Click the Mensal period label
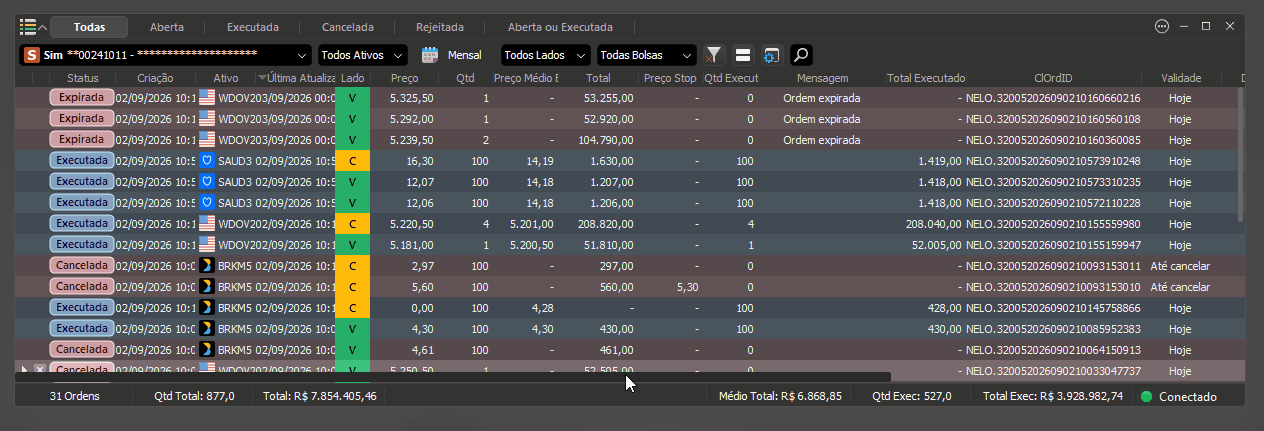 coord(464,55)
